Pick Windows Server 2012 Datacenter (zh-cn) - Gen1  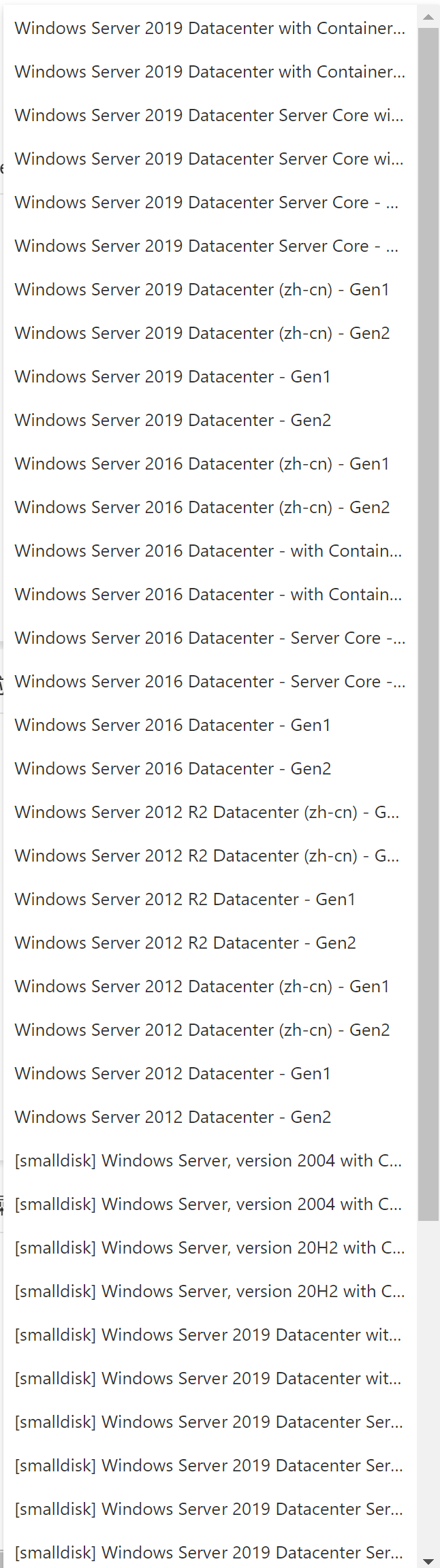point(210,986)
